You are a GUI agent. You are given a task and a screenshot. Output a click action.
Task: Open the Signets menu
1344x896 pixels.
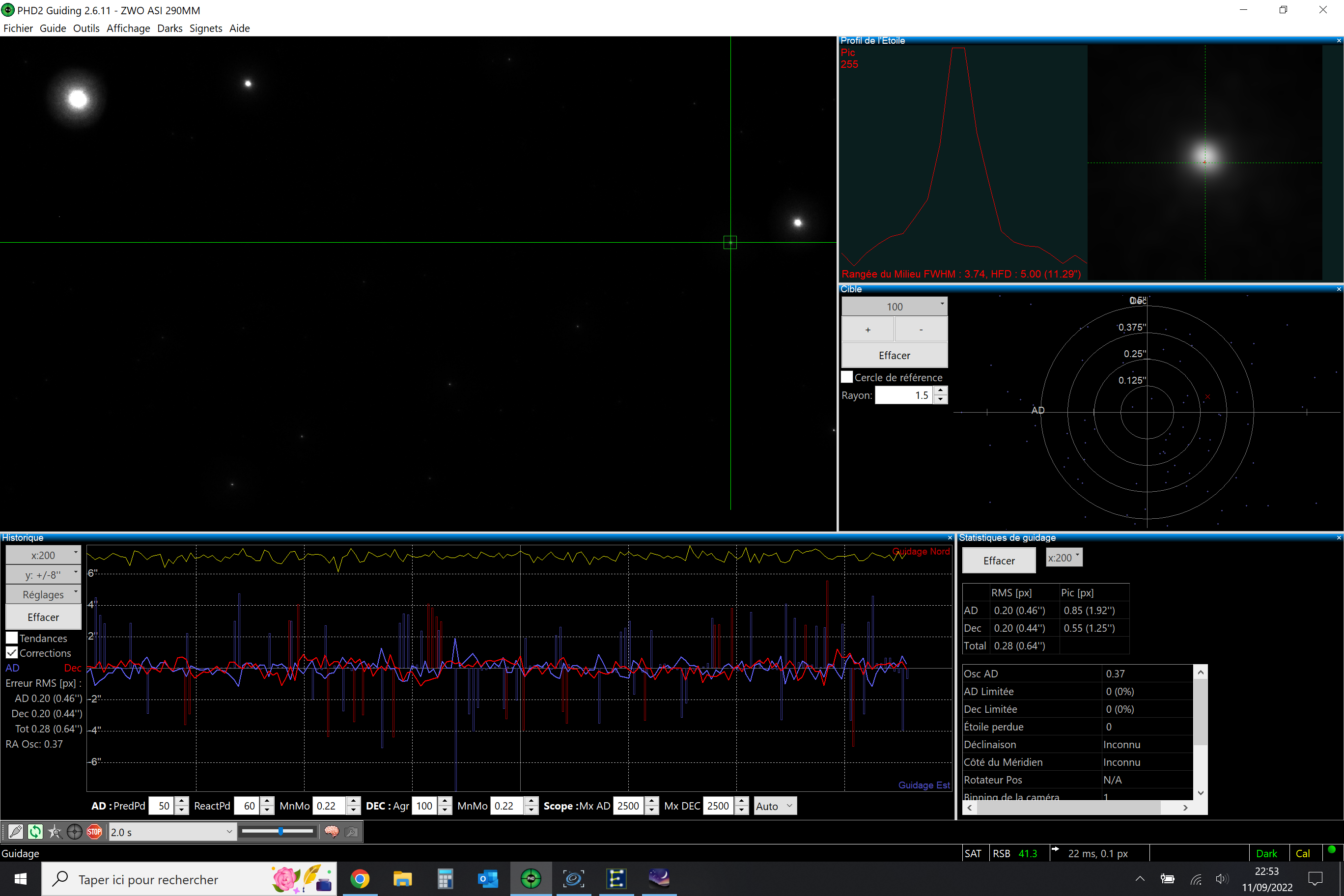pos(205,28)
